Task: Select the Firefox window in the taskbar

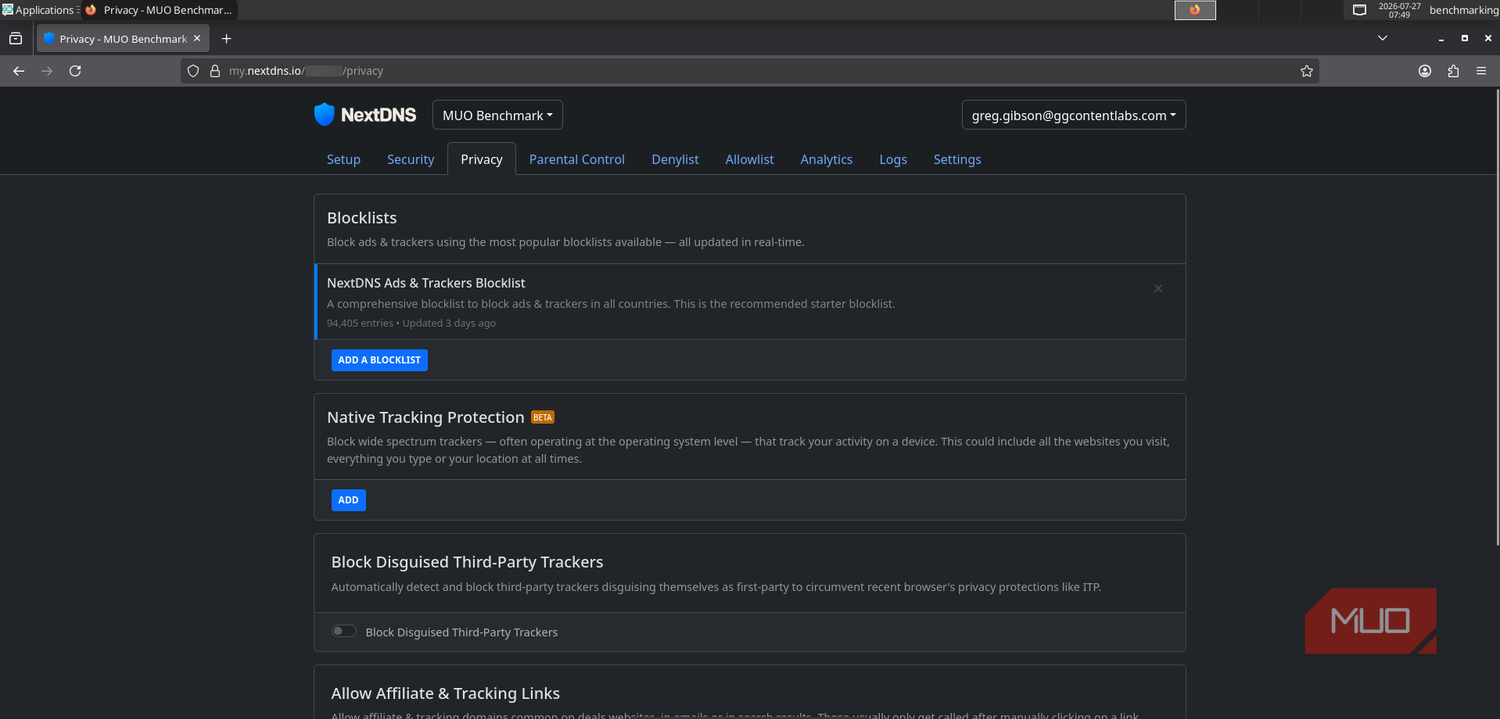Action: [159, 10]
